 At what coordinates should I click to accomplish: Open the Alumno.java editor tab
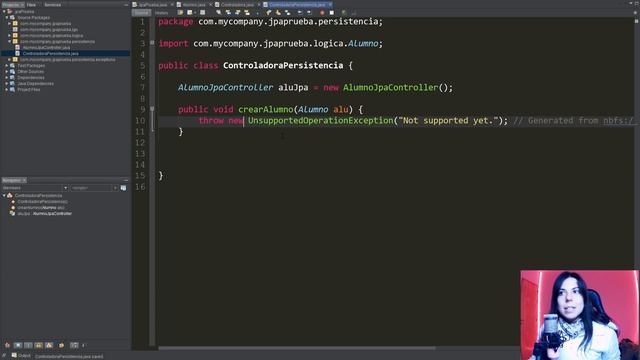pyautogui.click(x=194, y=4)
